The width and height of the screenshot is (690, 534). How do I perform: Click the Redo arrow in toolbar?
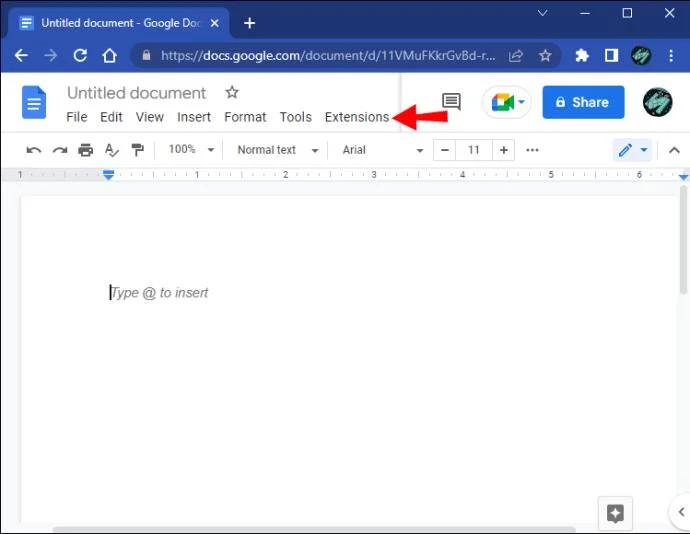pyautogui.click(x=60, y=151)
